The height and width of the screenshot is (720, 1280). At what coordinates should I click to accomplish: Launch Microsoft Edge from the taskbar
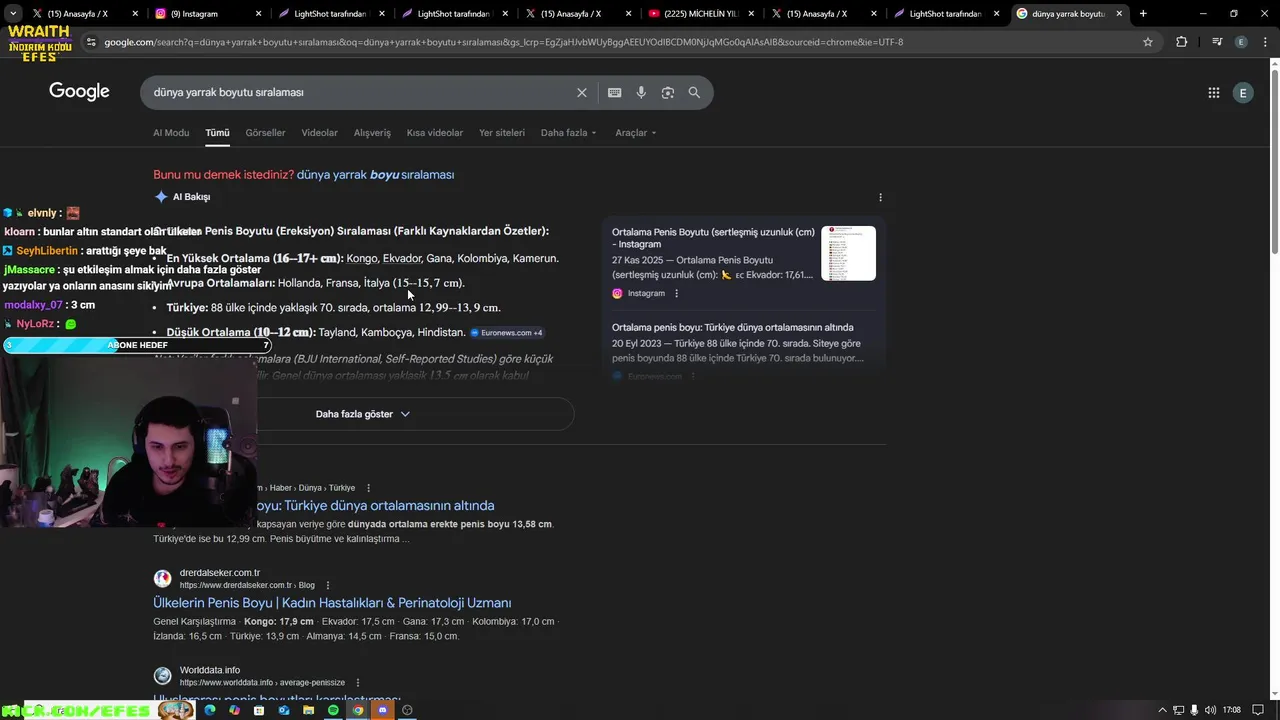coord(209,710)
